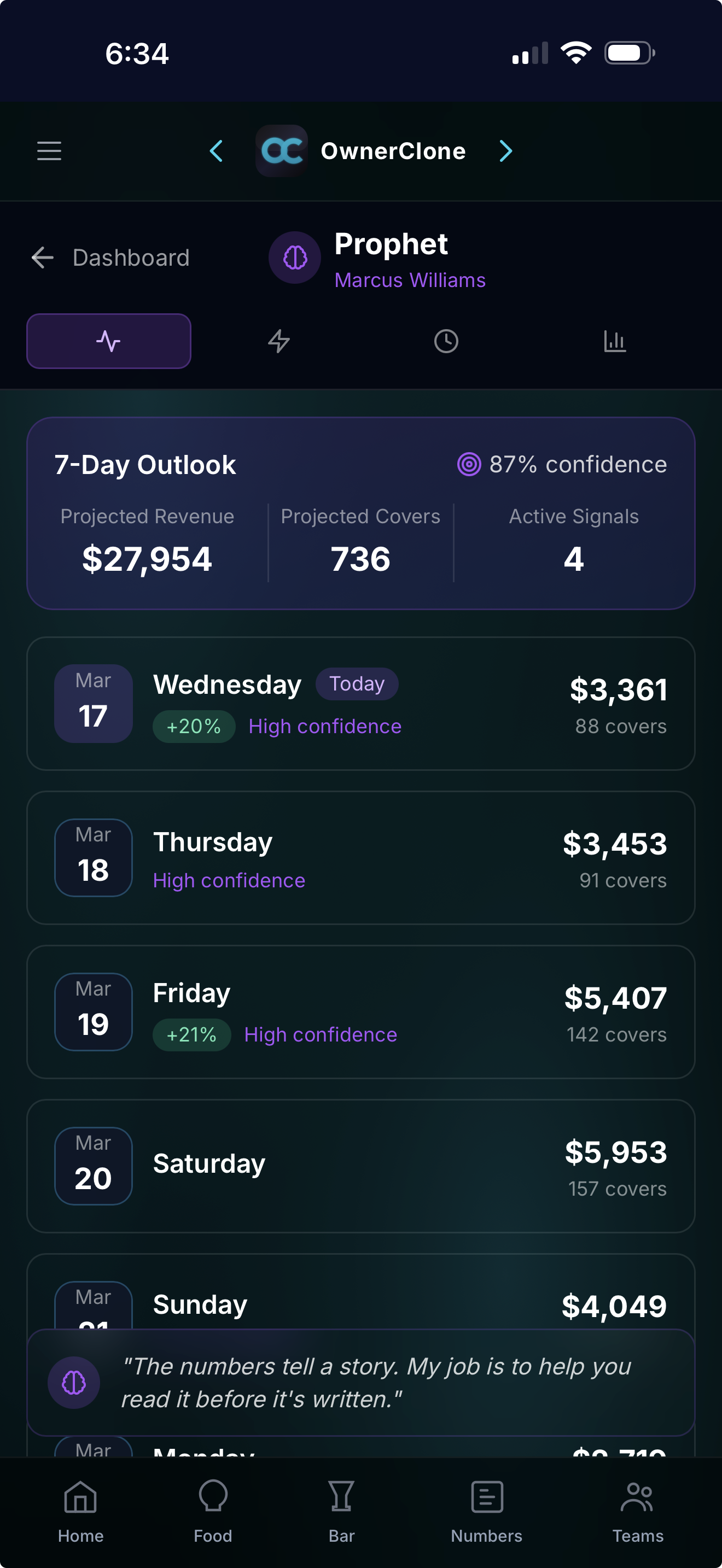The height and width of the screenshot is (1568, 722).
Task: Tap the Prophet brain avatar icon
Action: pyautogui.click(x=295, y=258)
